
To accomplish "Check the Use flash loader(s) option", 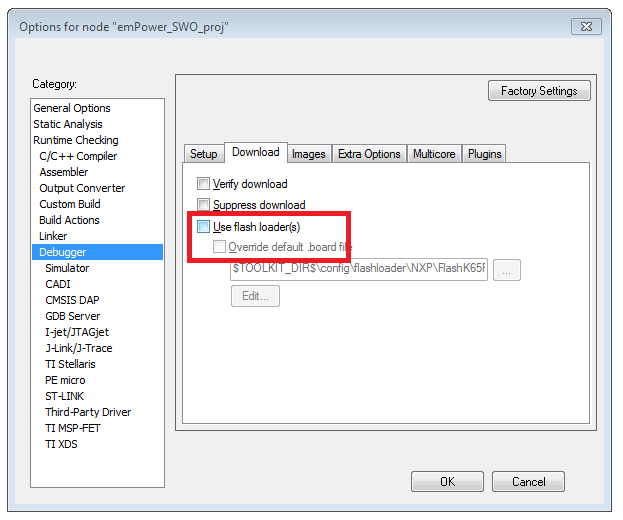I will click(x=204, y=227).
